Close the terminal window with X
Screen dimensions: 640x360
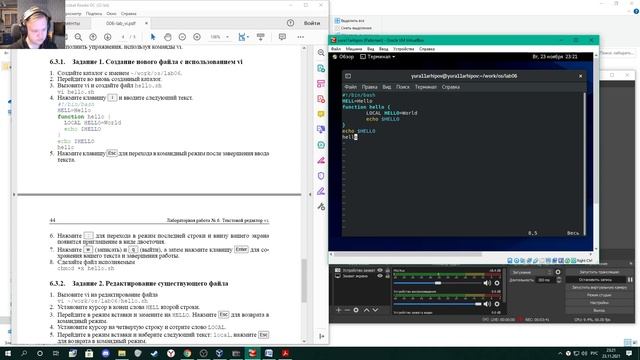580,76
